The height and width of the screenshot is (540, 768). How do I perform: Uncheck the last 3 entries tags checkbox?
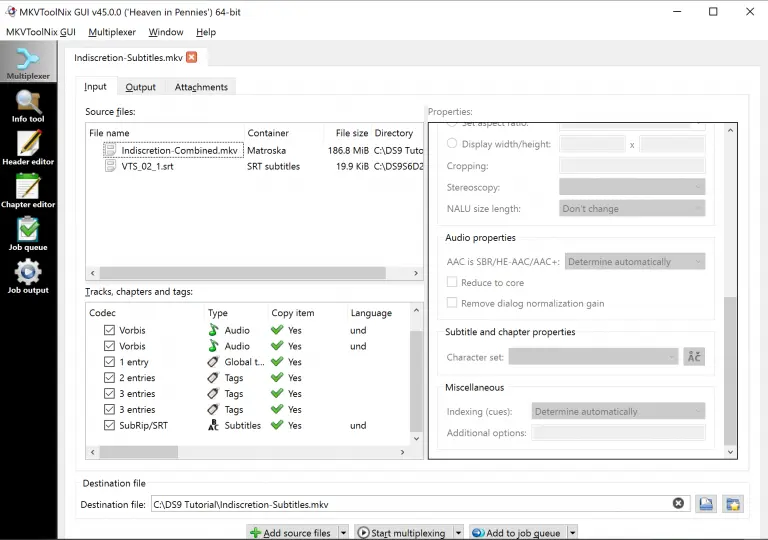coord(109,409)
